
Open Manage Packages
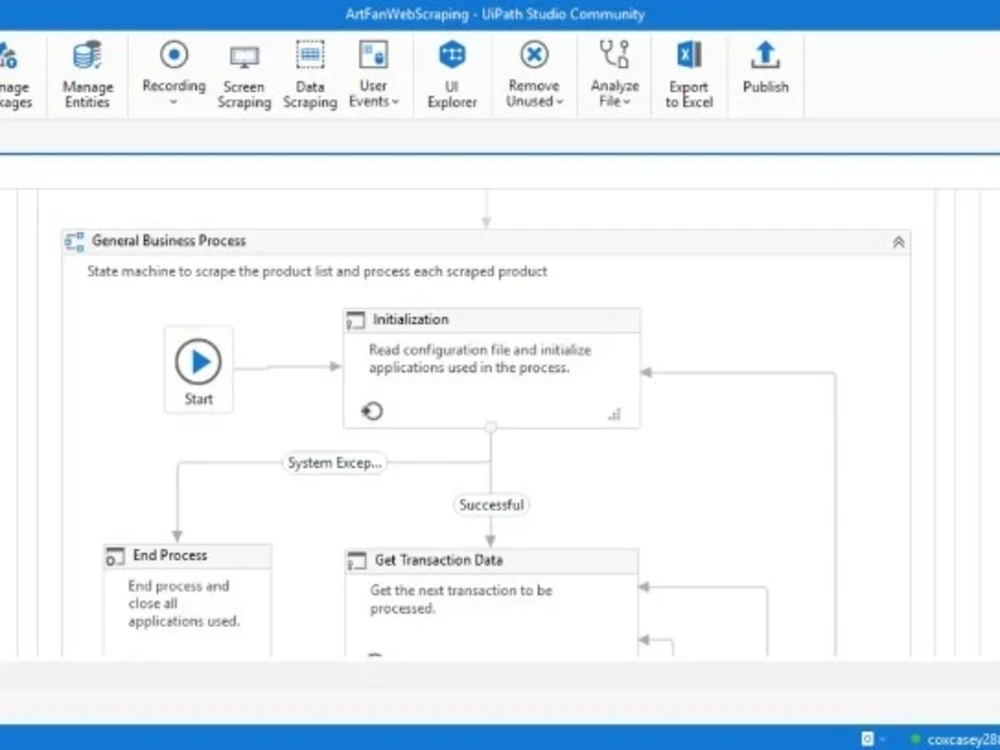pyautogui.click(x=14, y=75)
